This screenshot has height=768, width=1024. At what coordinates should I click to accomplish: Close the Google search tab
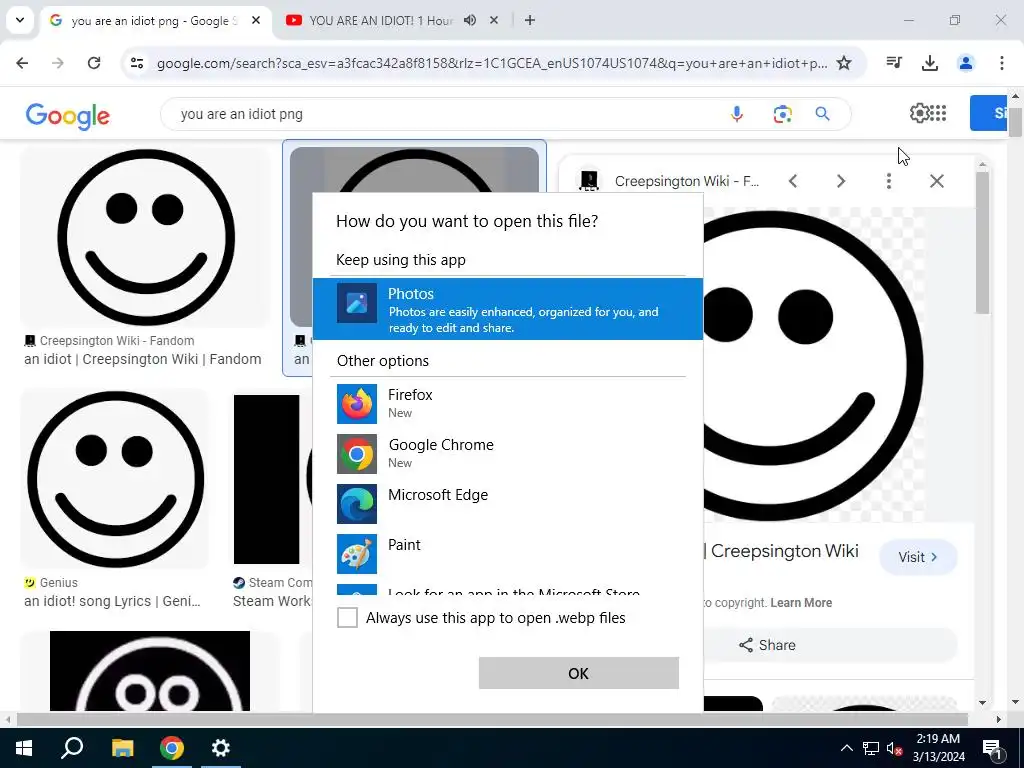[x=256, y=20]
